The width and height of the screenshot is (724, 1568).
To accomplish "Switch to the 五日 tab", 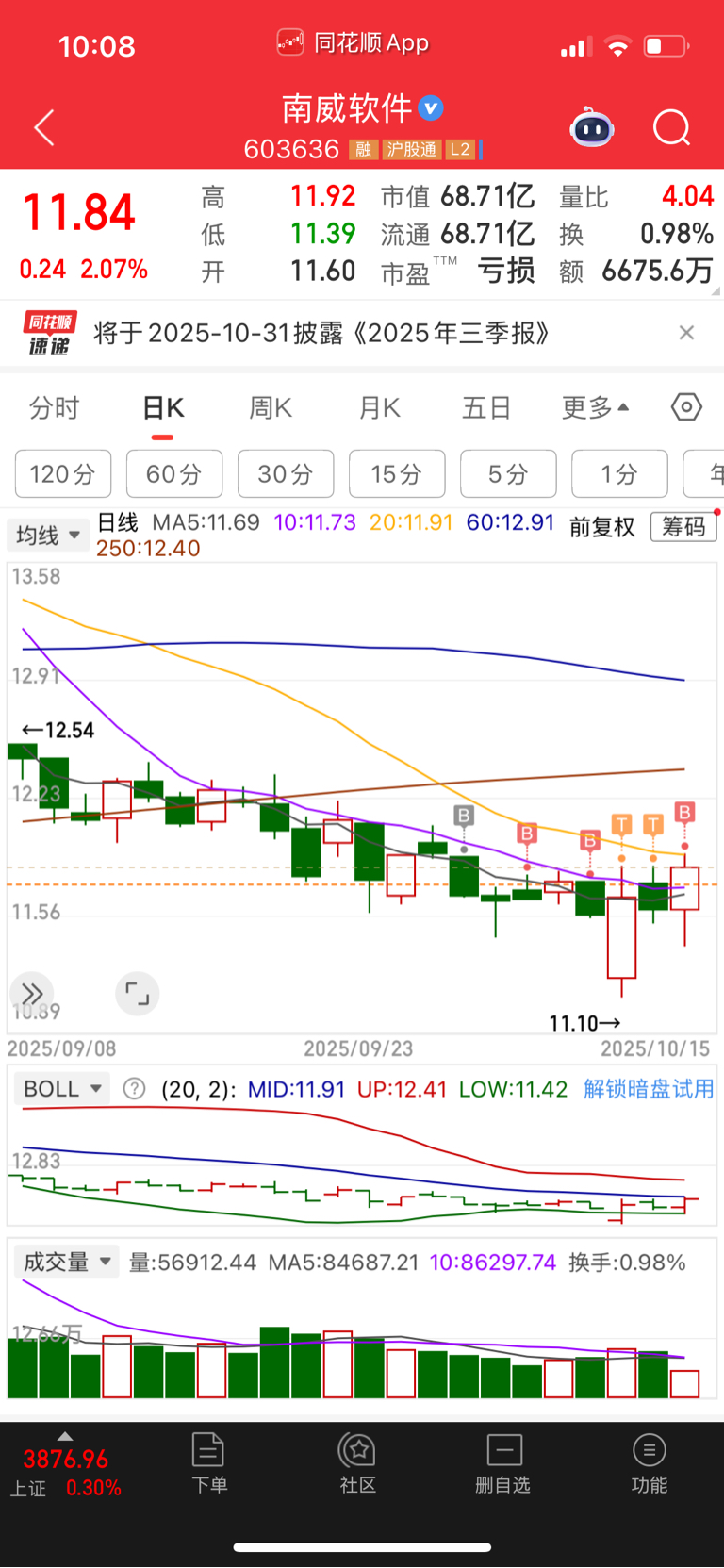I will coord(486,407).
